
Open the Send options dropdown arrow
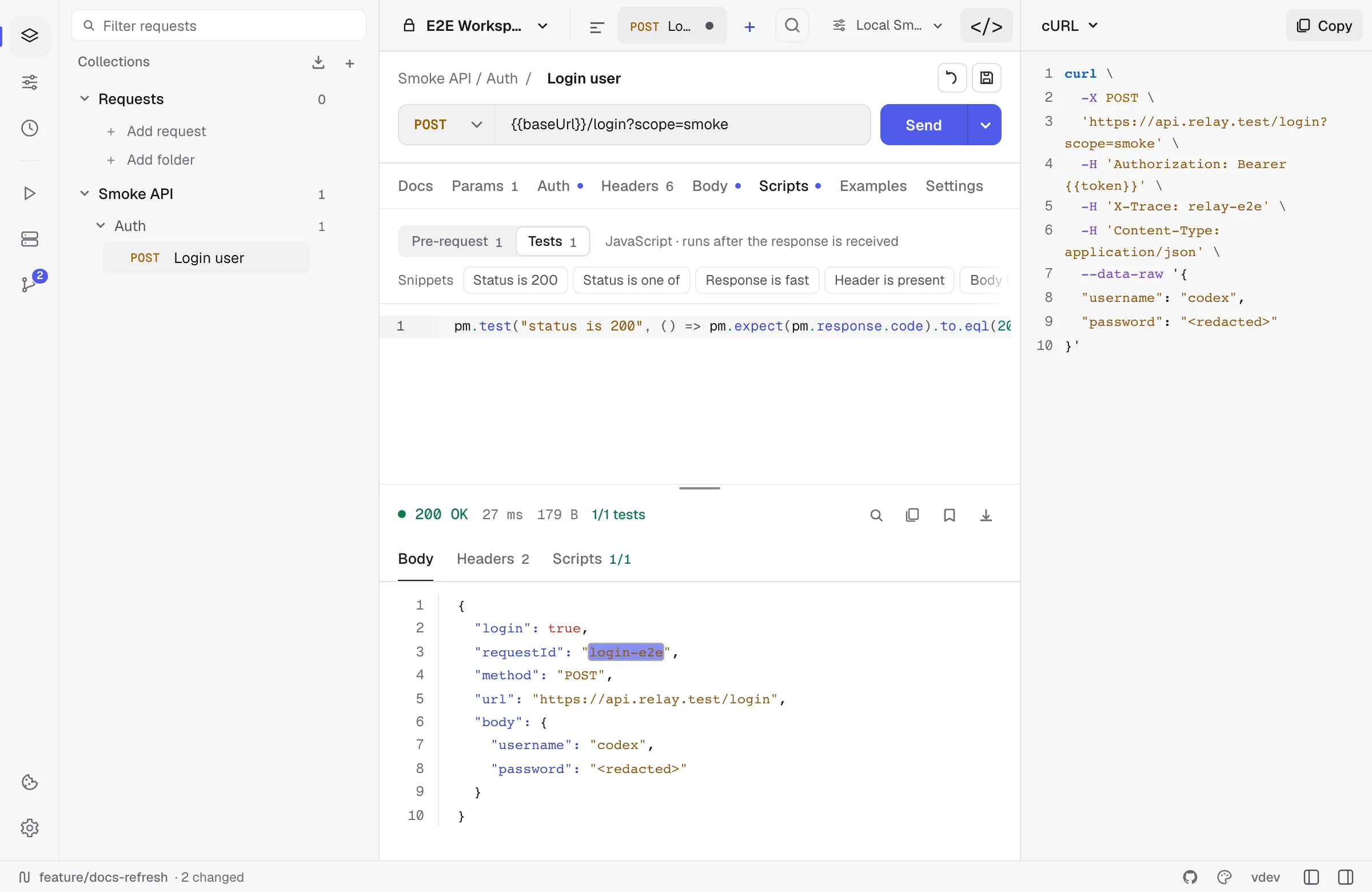click(984, 125)
